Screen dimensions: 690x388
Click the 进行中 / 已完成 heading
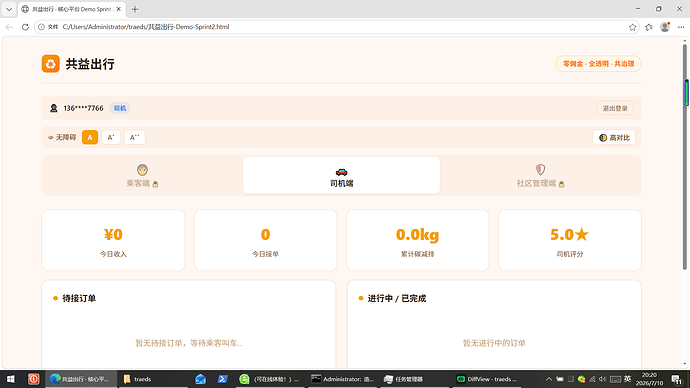[396, 298]
